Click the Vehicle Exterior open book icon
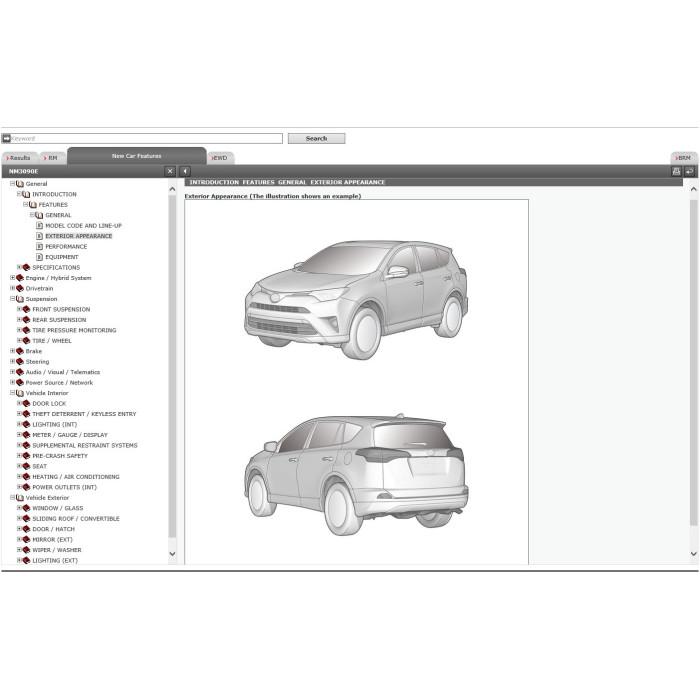Image resolution: width=700 pixels, height=700 pixels. tap(20, 498)
